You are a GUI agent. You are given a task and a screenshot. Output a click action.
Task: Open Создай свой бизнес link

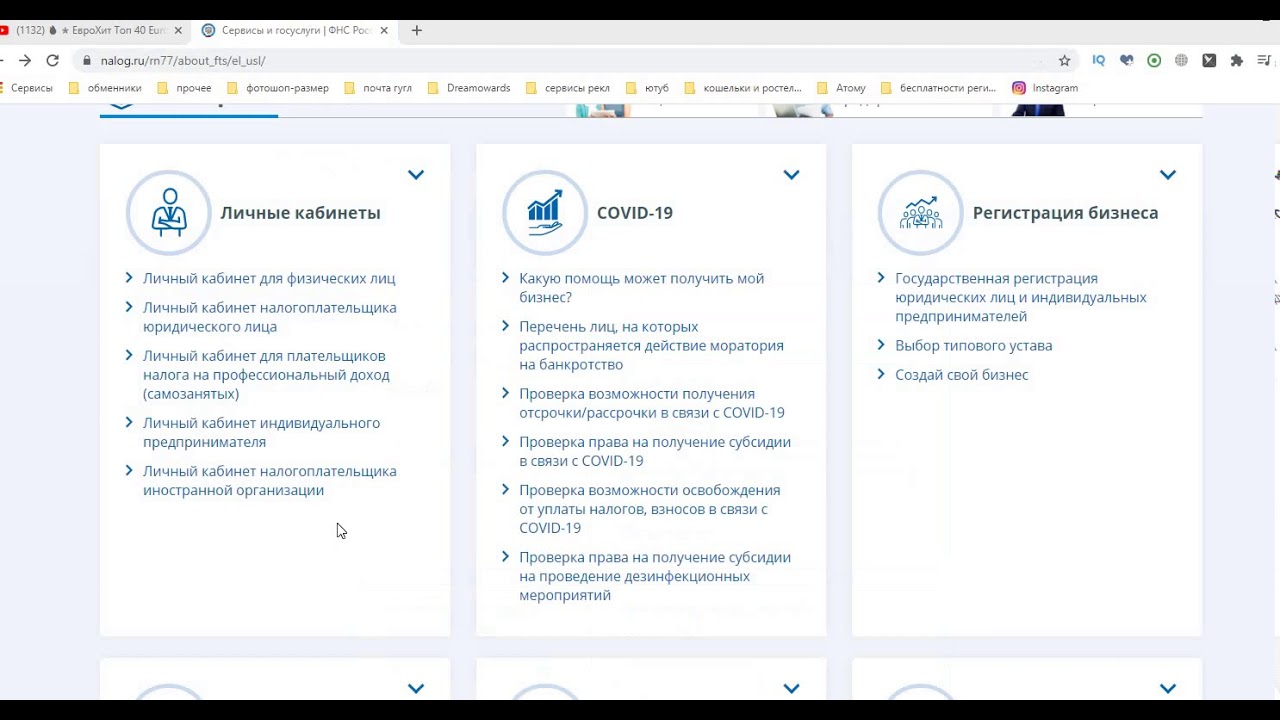962,375
